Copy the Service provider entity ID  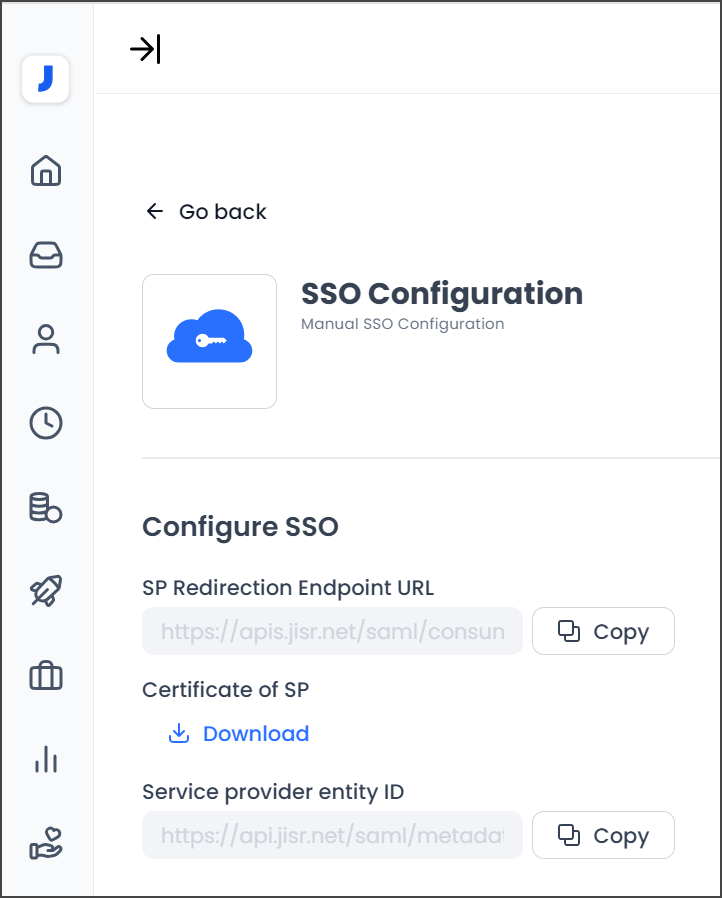pyautogui.click(x=603, y=835)
